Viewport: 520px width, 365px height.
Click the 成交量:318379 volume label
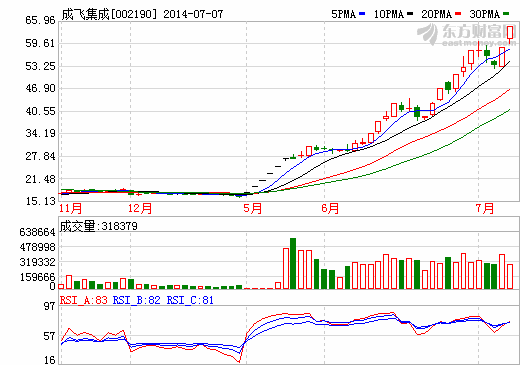coord(99,226)
